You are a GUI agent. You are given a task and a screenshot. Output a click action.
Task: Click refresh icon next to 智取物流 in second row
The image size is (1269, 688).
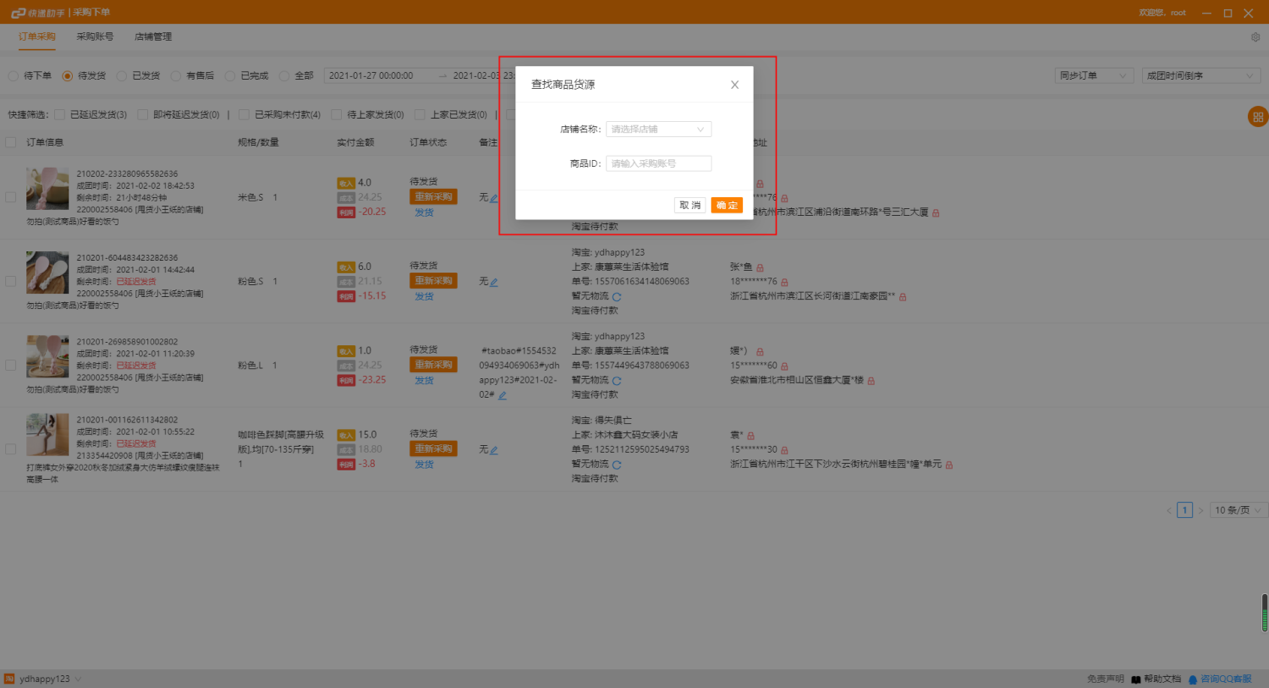click(x=617, y=296)
